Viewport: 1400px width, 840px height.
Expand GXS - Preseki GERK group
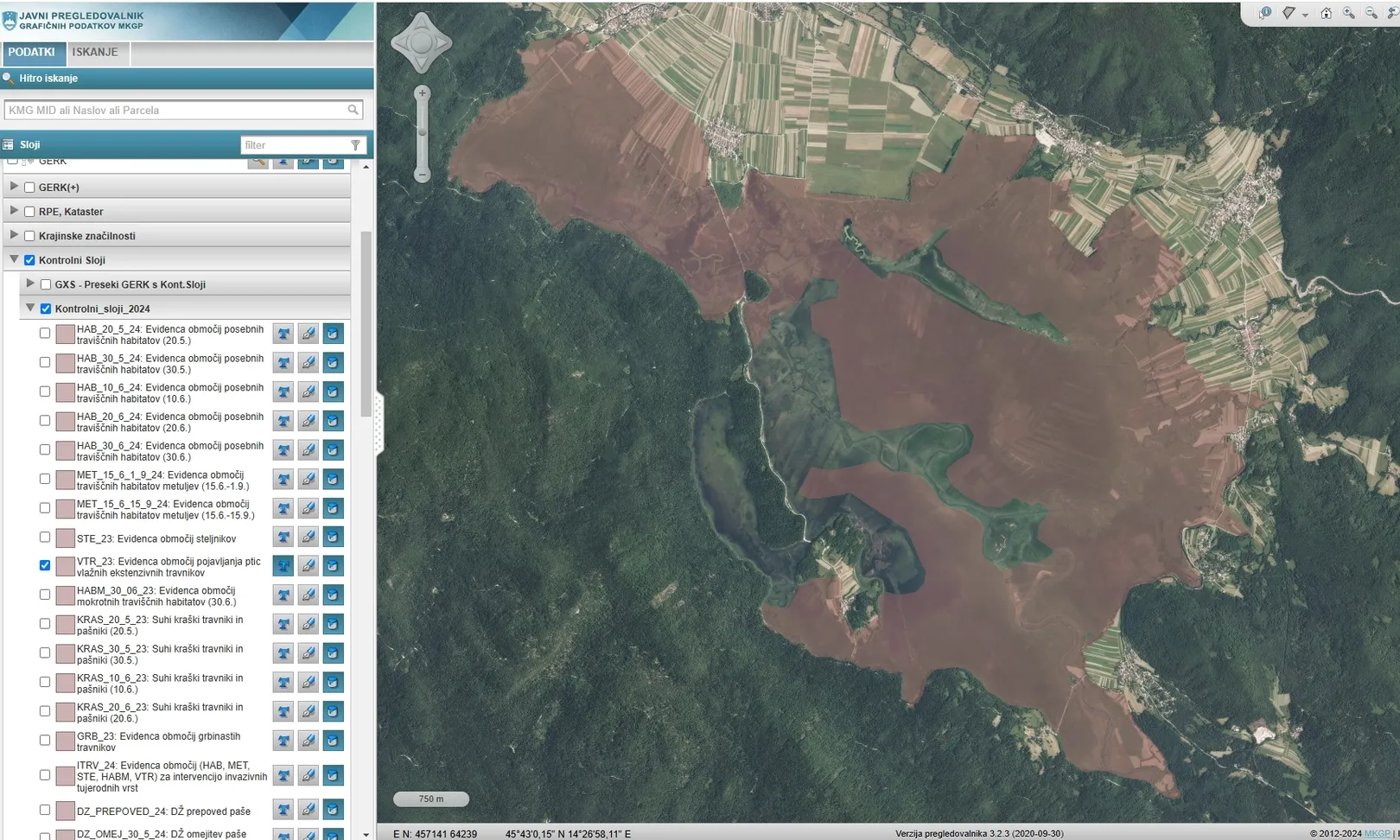(x=30, y=283)
